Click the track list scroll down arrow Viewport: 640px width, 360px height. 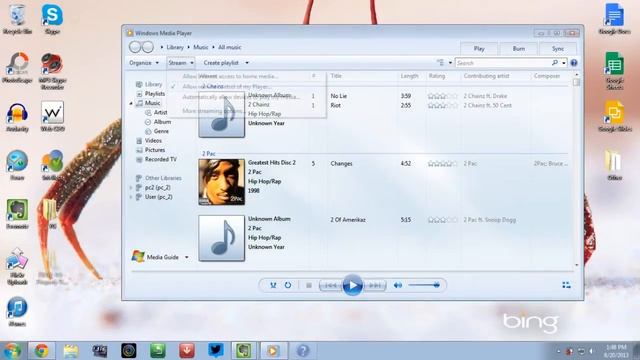[x=576, y=265]
